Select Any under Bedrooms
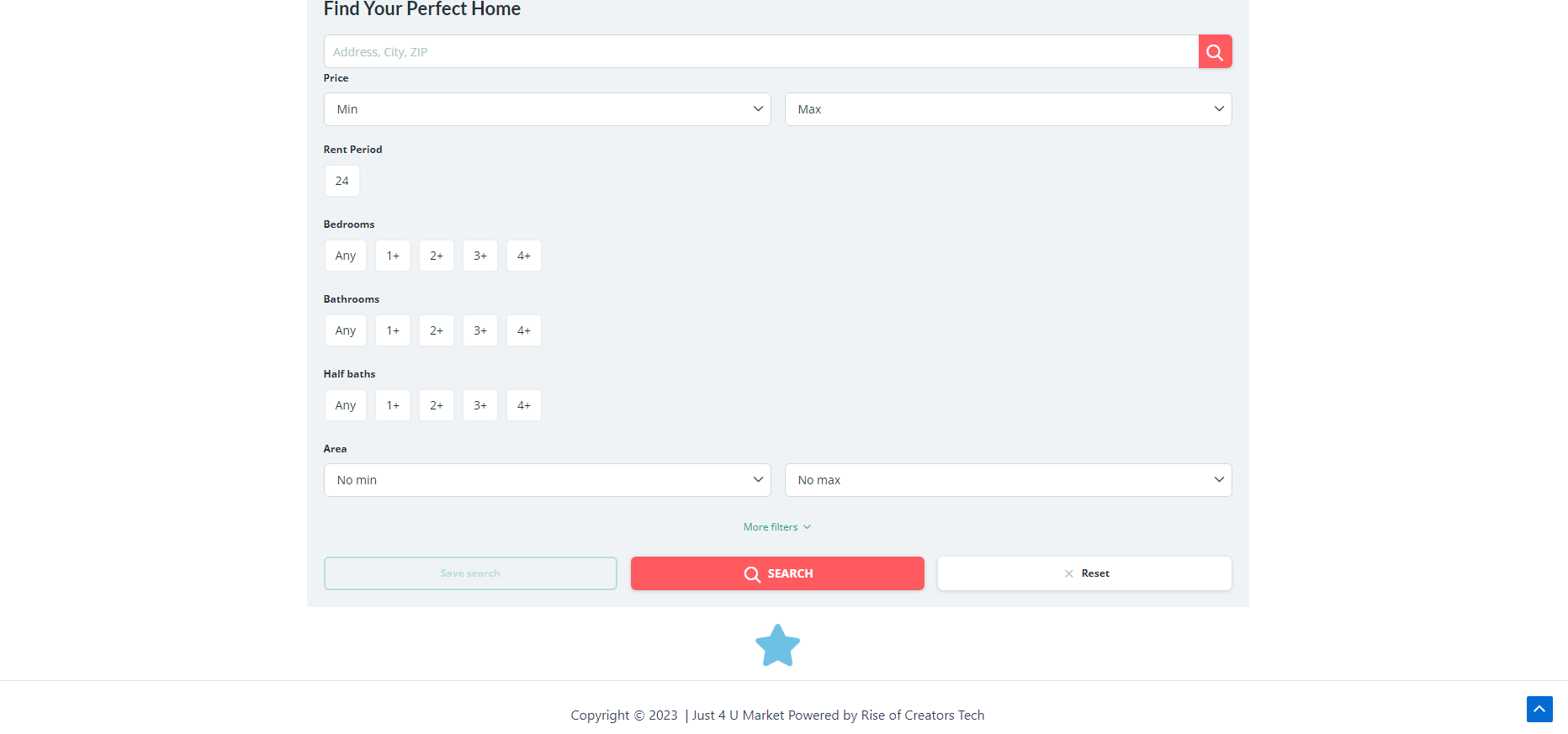Image resolution: width=1568 pixels, height=734 pixels. pyautogui.click(x=345, y=256)
